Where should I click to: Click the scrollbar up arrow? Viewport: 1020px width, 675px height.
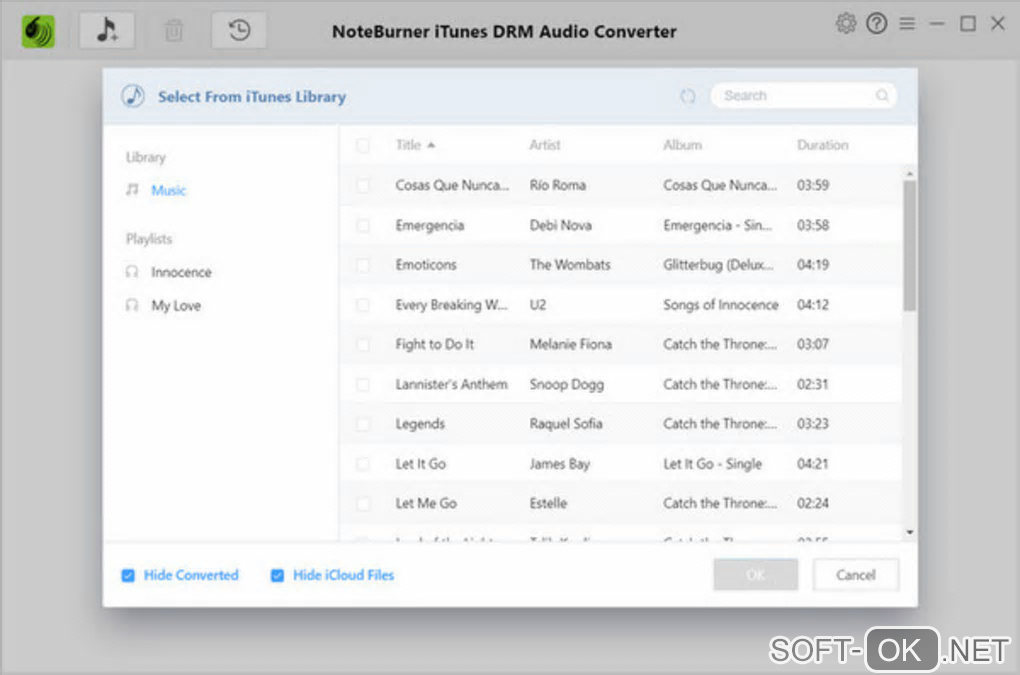point(909,174)
